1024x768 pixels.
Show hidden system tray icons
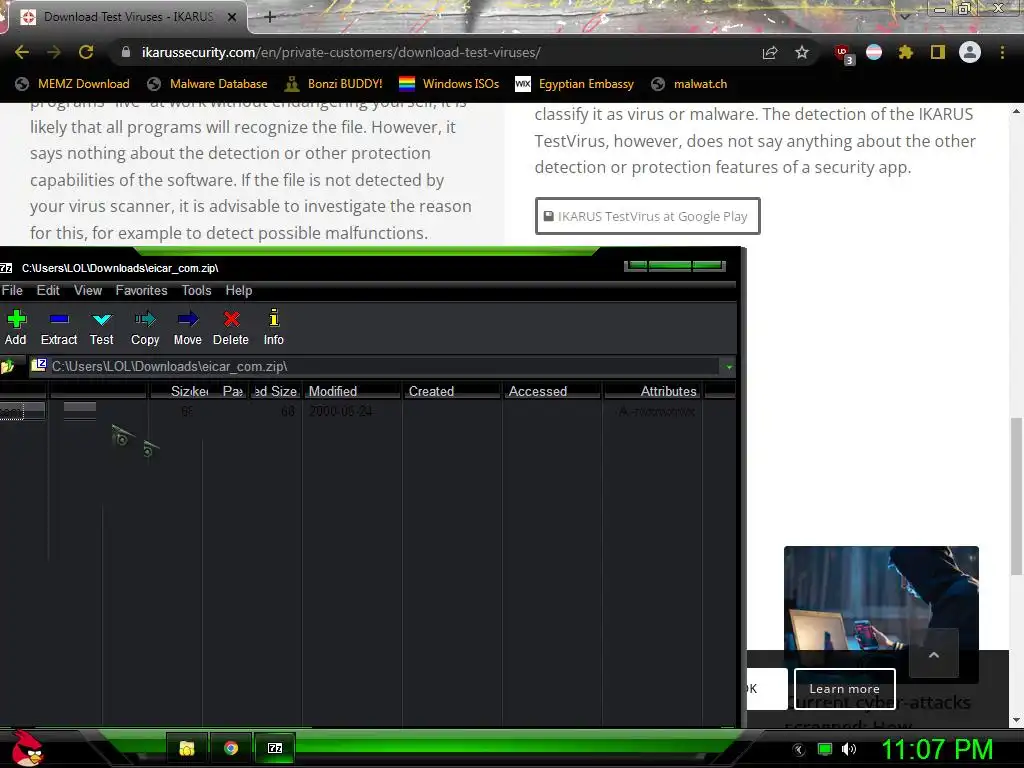[x=799, y=750]
